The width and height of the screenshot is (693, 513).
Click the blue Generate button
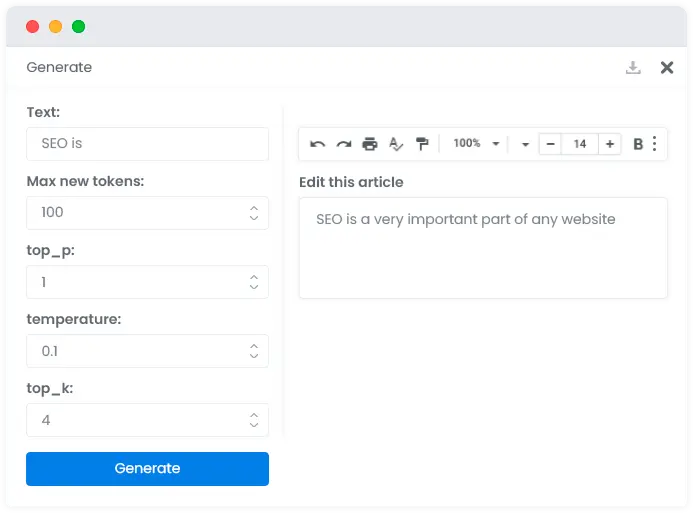147,469
